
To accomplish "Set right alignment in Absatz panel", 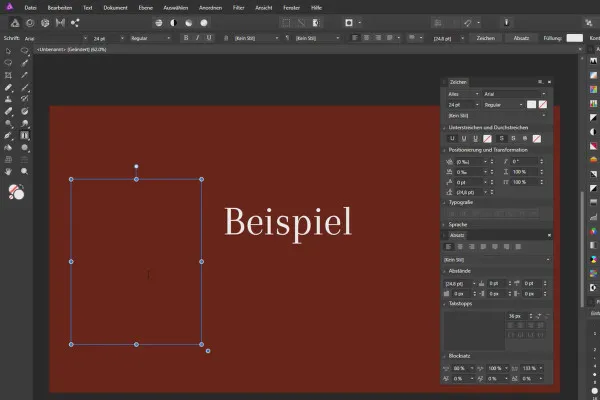I will pos(472,247).
